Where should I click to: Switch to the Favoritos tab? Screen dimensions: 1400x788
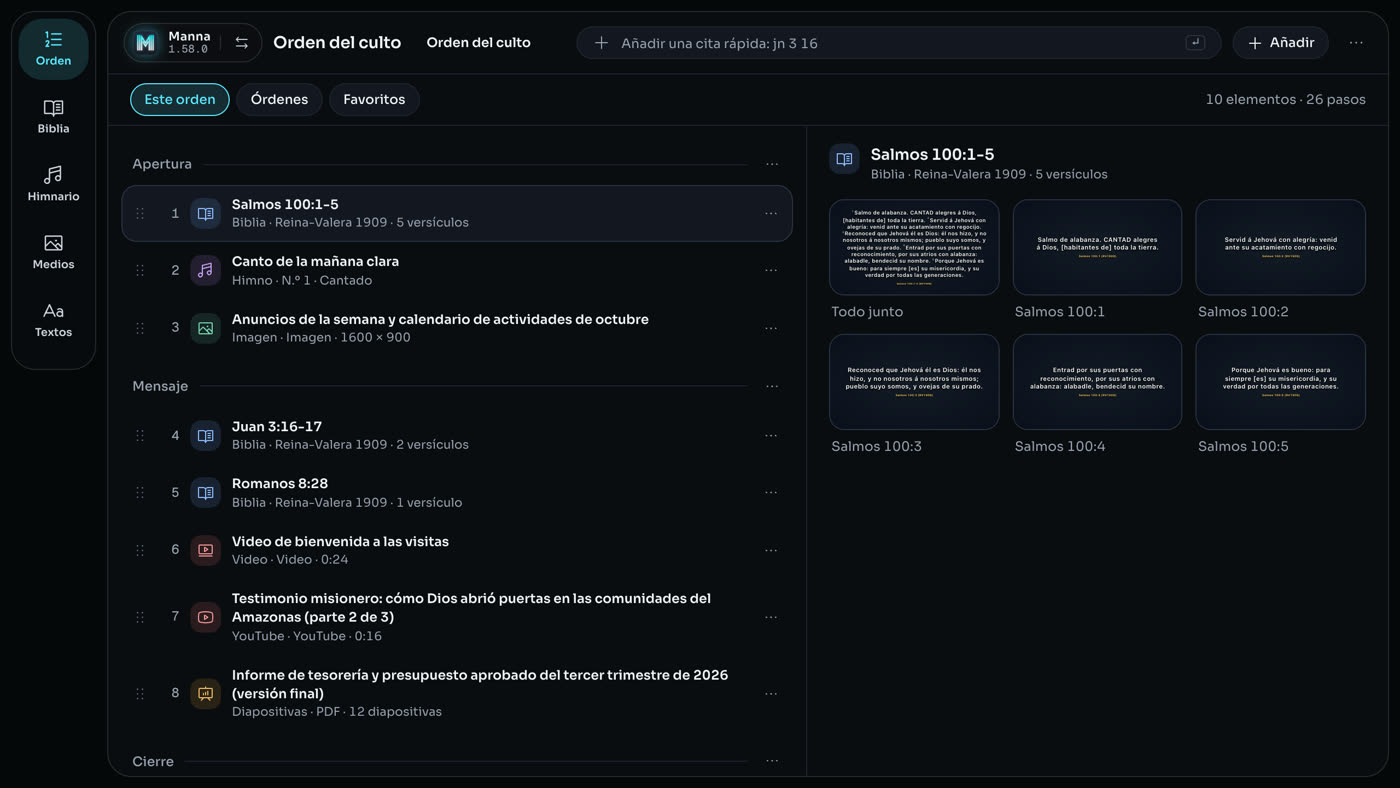[374, 99]
